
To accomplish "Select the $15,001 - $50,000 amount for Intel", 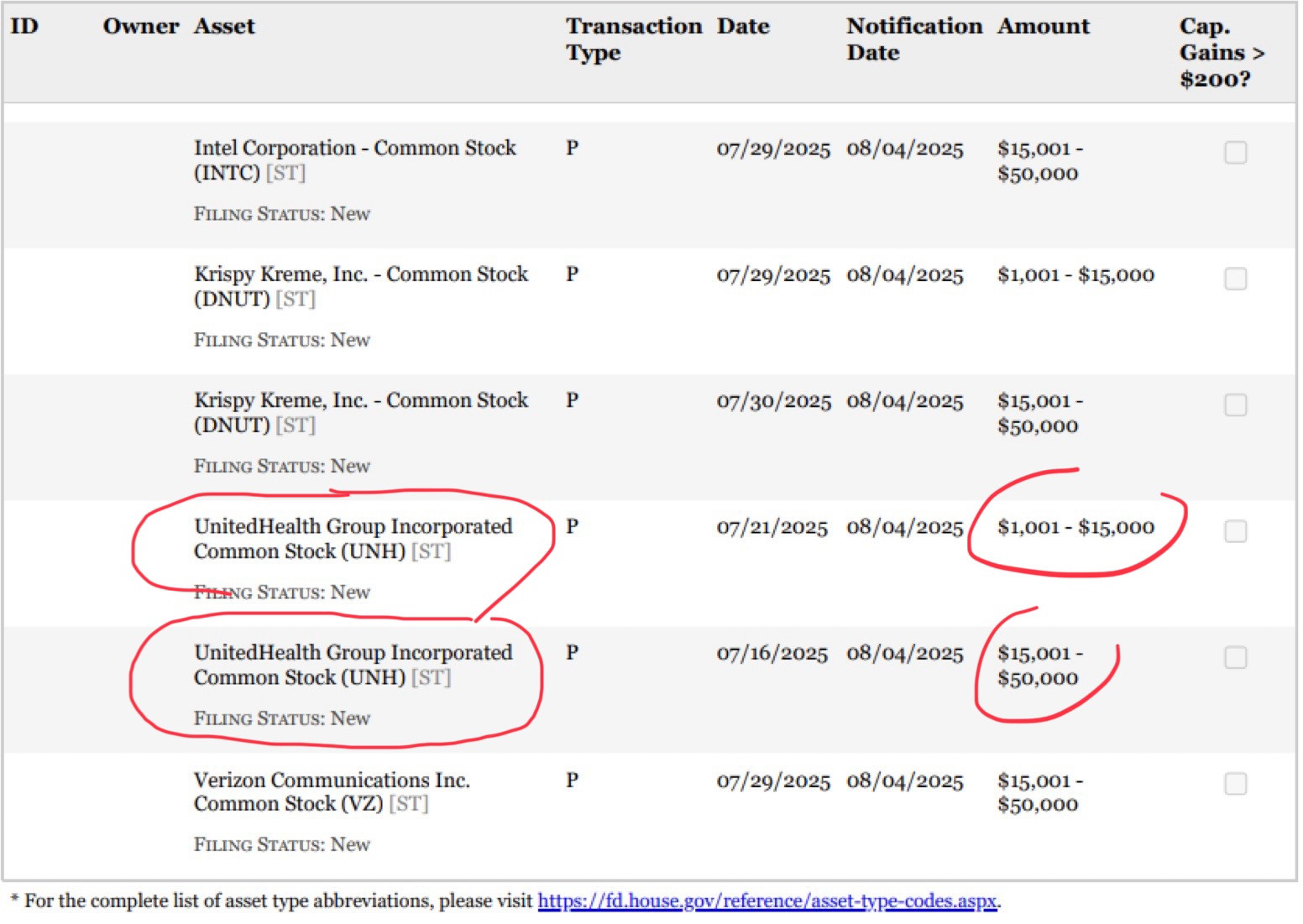I will coord(1040,161).
